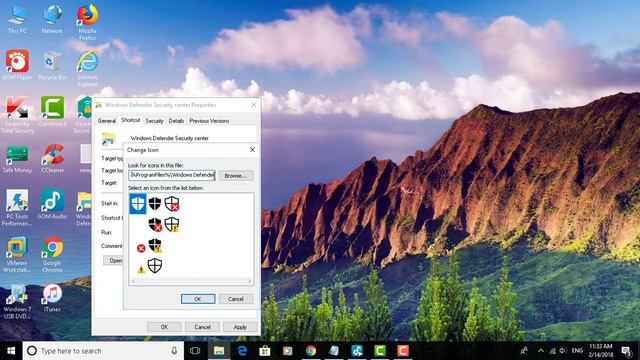Confirm Change Icon dialog with OK

[198, 299]
